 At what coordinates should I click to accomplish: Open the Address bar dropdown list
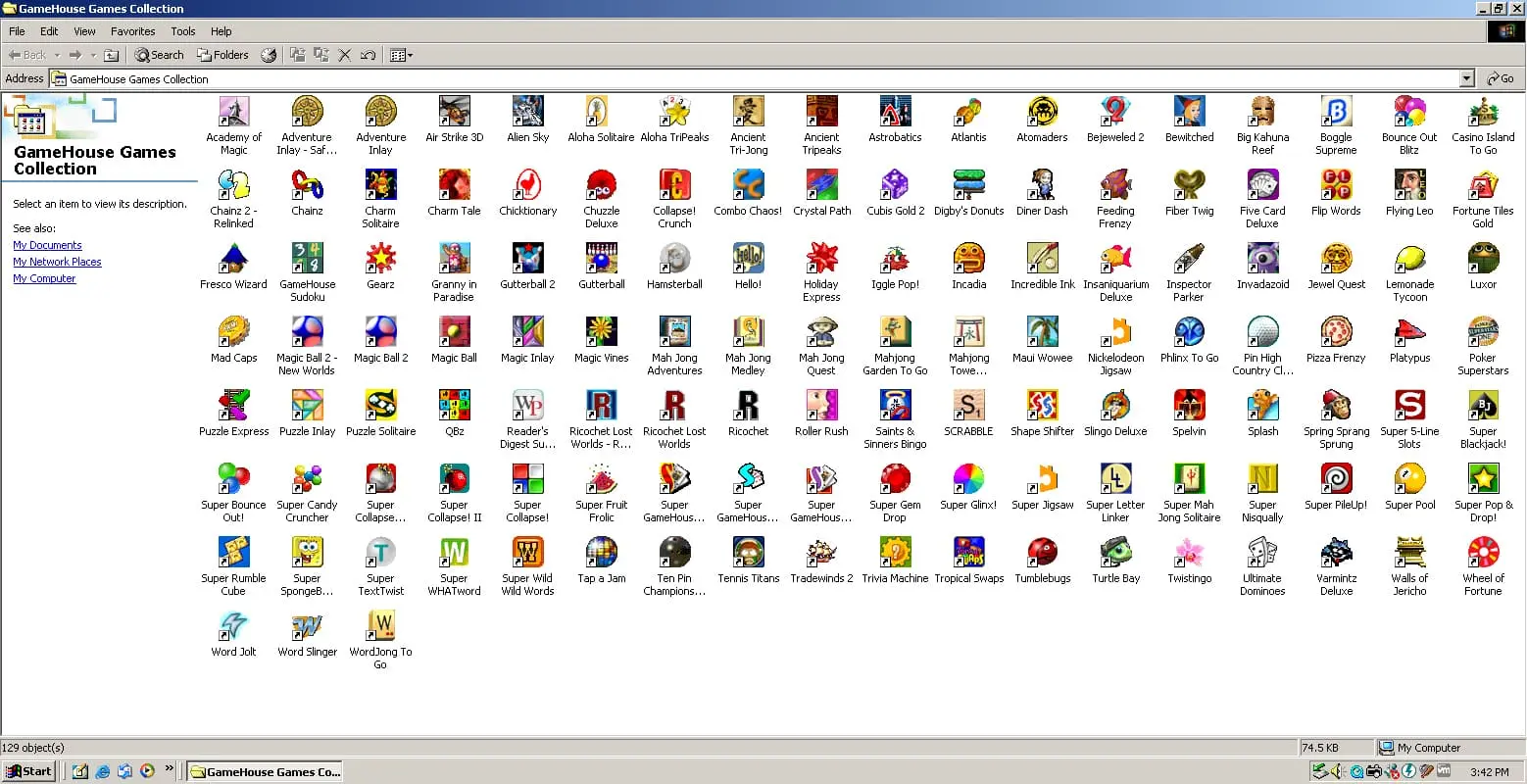point(1466,78)
